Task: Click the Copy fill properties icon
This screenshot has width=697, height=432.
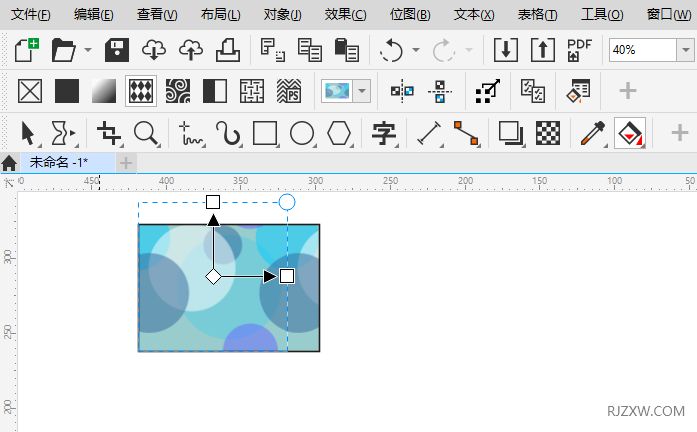Action: pyautogui.click(x=533, y=91)
